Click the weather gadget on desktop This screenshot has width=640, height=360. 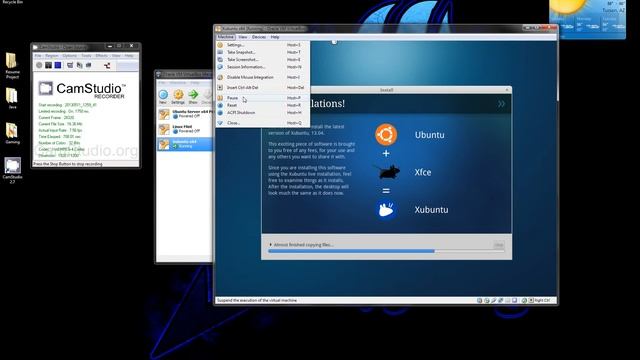[x=587, y=19]
